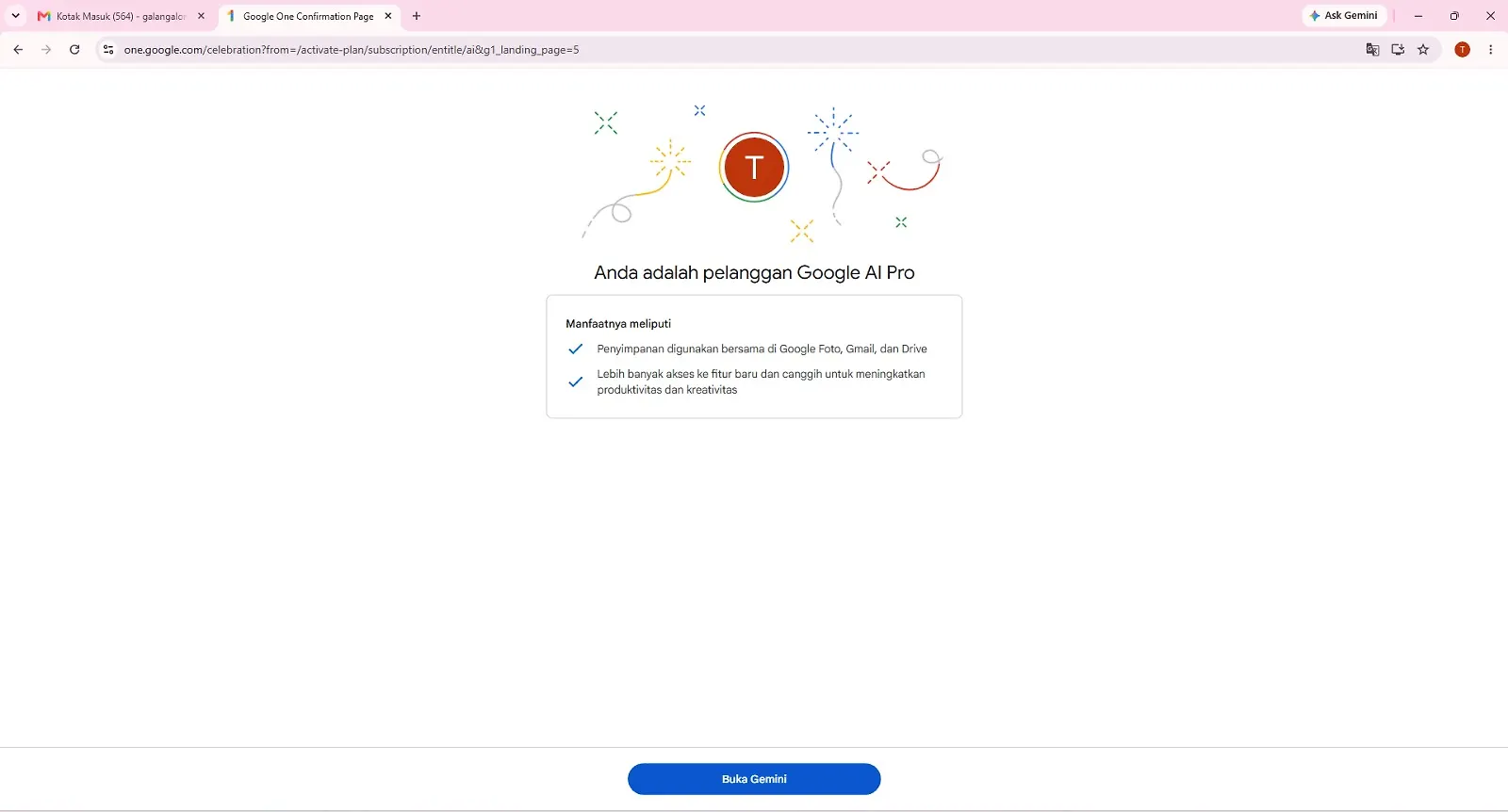
Task: Bookmark this page with the star icon
Action: 1423,50
